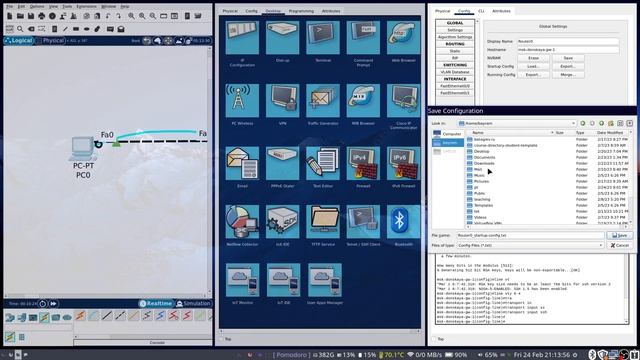Click the fast forward time button
The width and height of the screenshot is (640, 360).
tap(53, 304)
